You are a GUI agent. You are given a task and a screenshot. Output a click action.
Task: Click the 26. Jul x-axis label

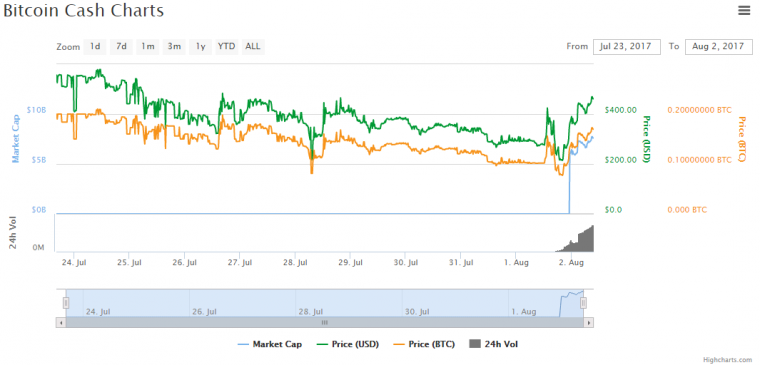185,263
